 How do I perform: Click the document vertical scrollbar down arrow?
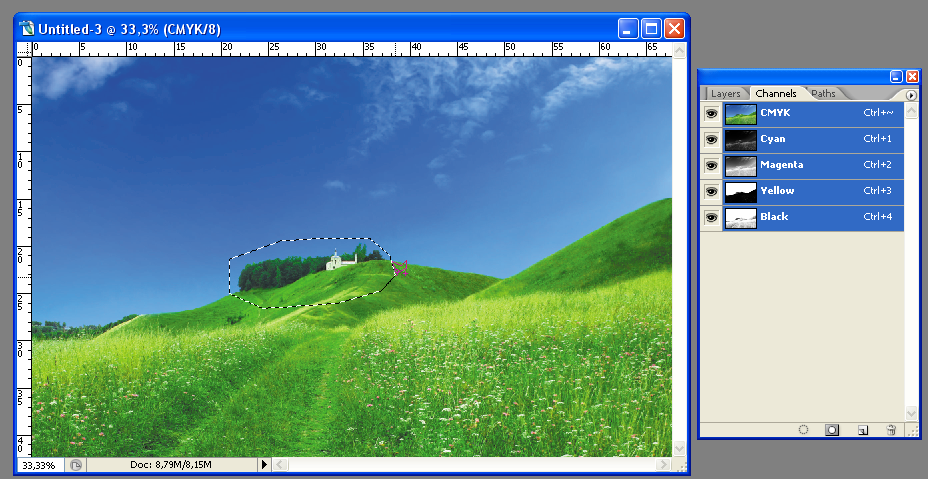679,448
